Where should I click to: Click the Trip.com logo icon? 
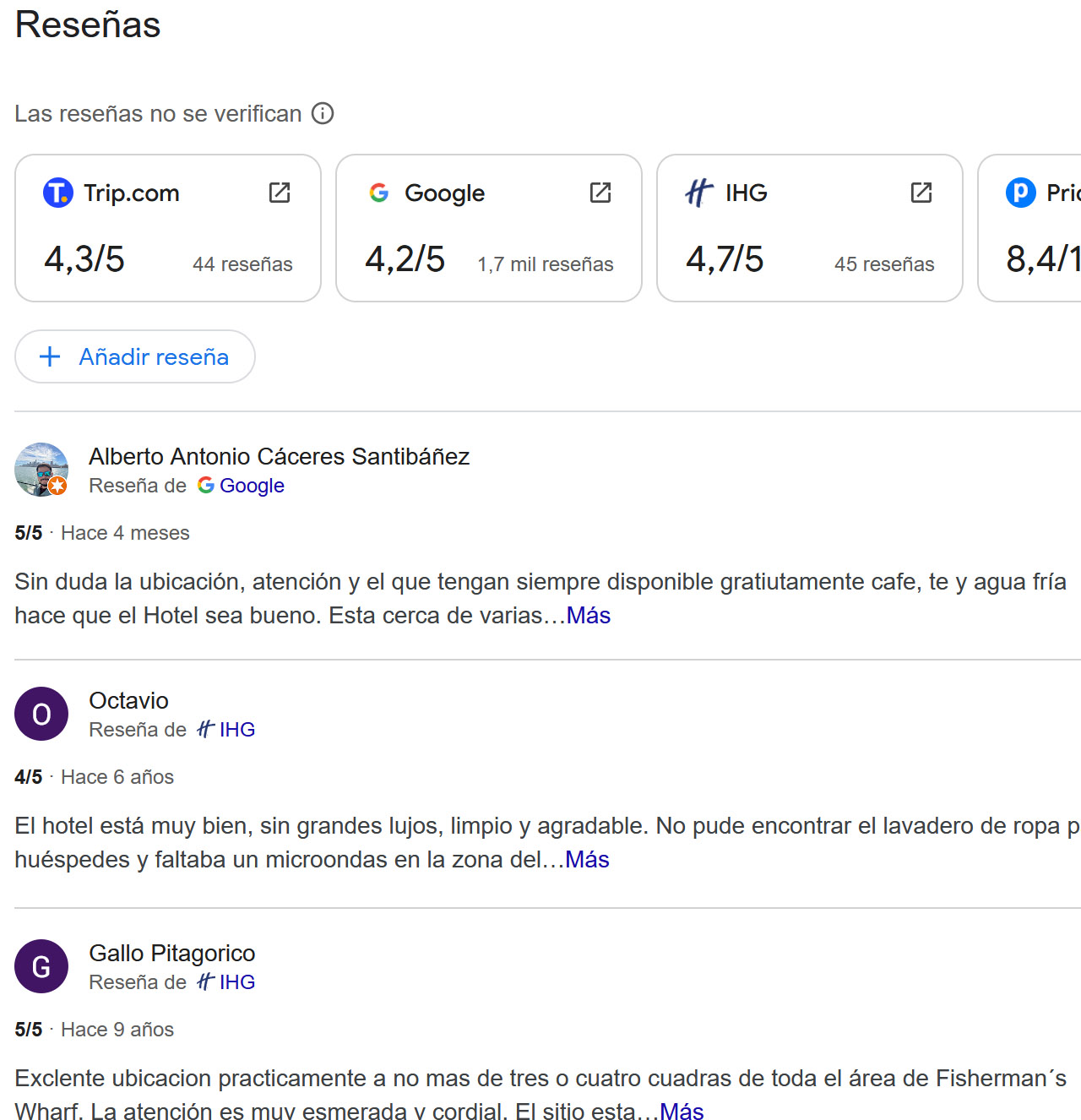tap(57, 193)
